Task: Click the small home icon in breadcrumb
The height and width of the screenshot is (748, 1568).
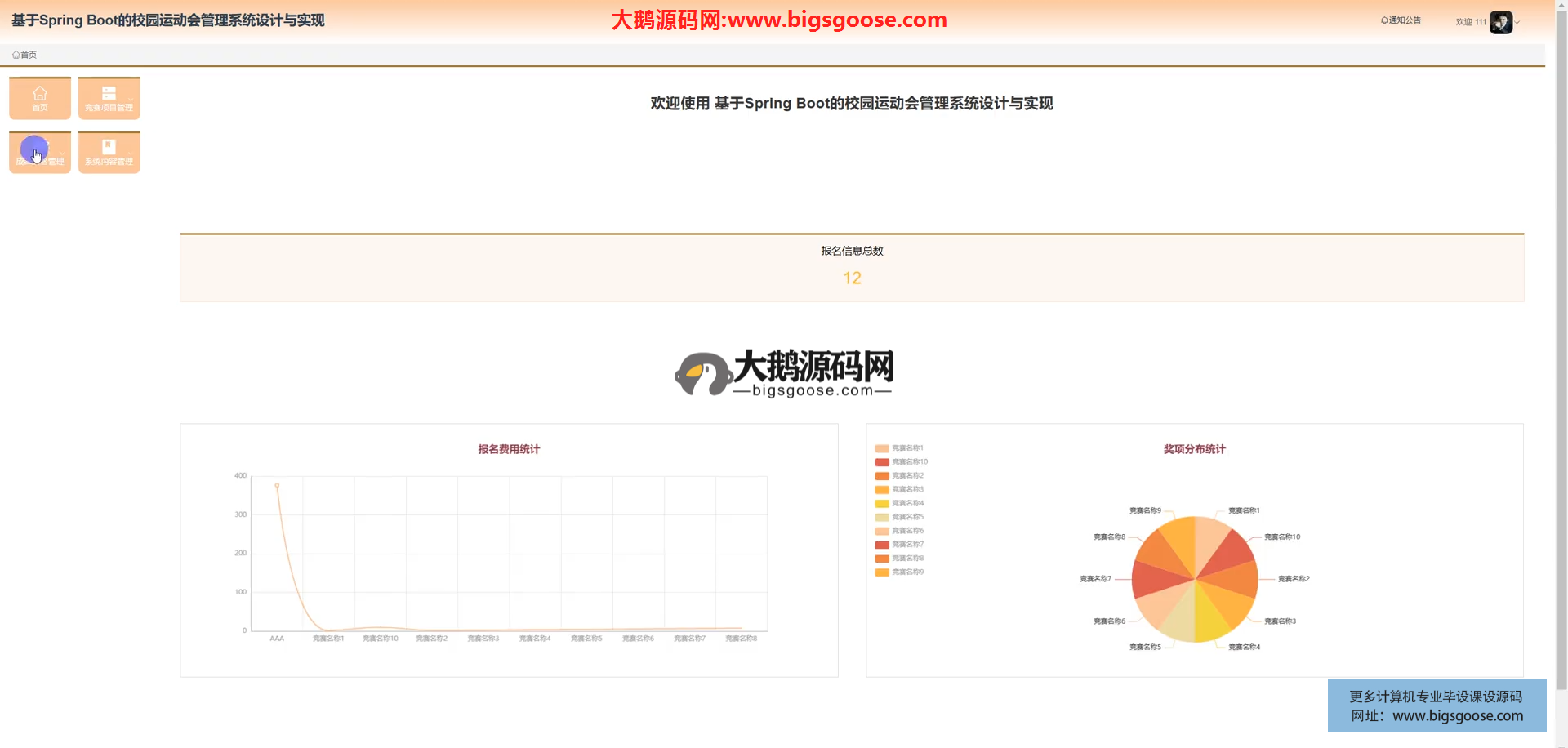Action: [x=16, y=55]
